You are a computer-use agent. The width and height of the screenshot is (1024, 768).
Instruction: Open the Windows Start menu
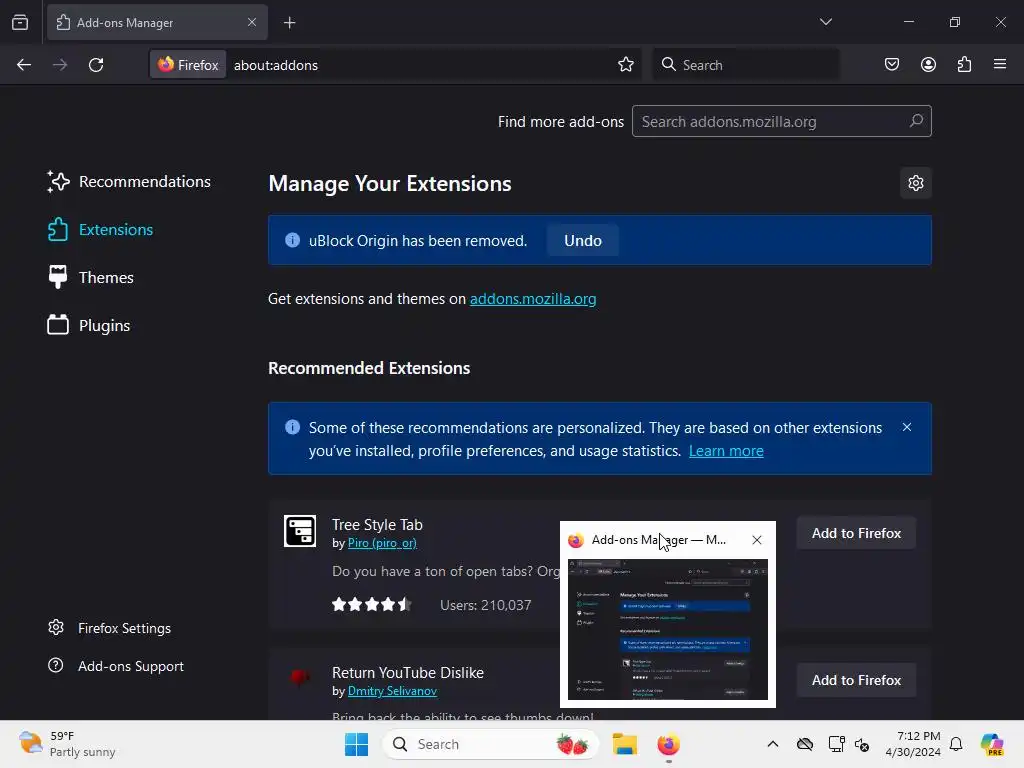coord(357,744)
